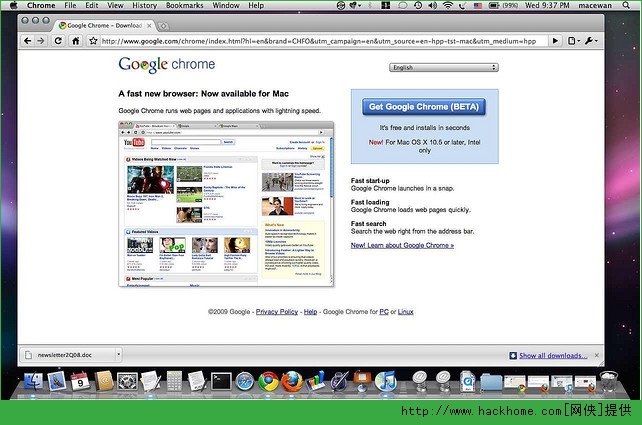This screenshot has width=642, height=425.
Task: Select the Google Chrome - Download tab
Action: [x=104, y=25]
